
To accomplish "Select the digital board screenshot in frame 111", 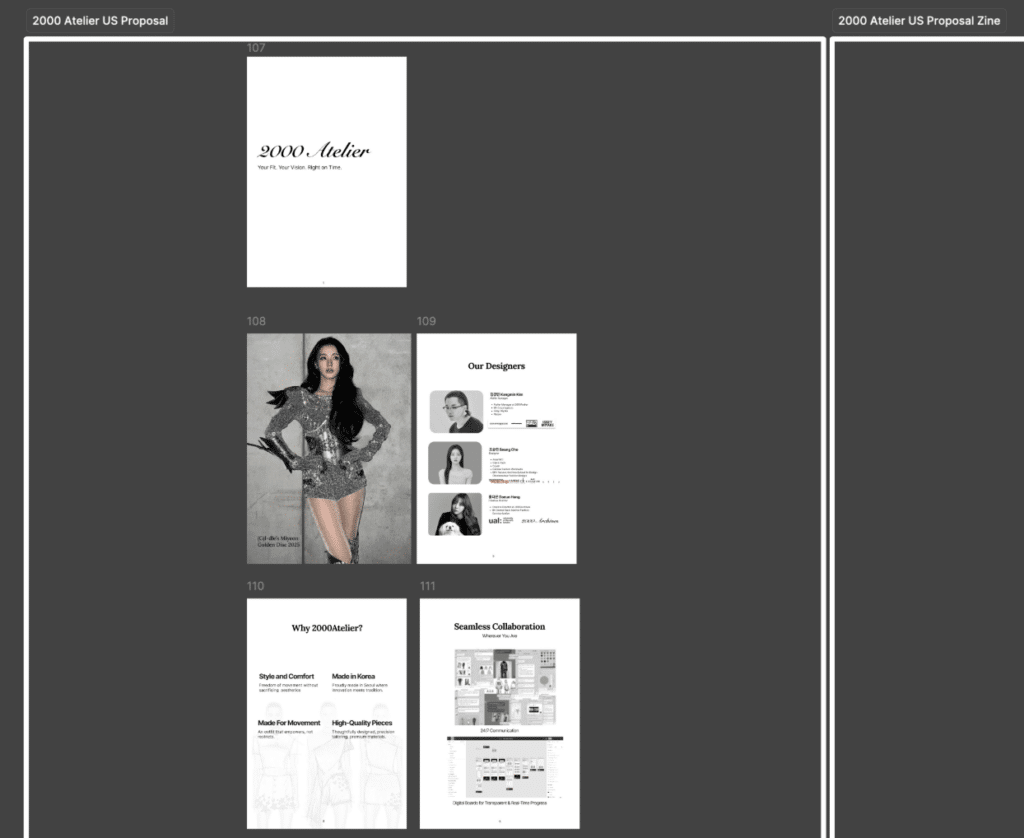I will click(505, 767).
